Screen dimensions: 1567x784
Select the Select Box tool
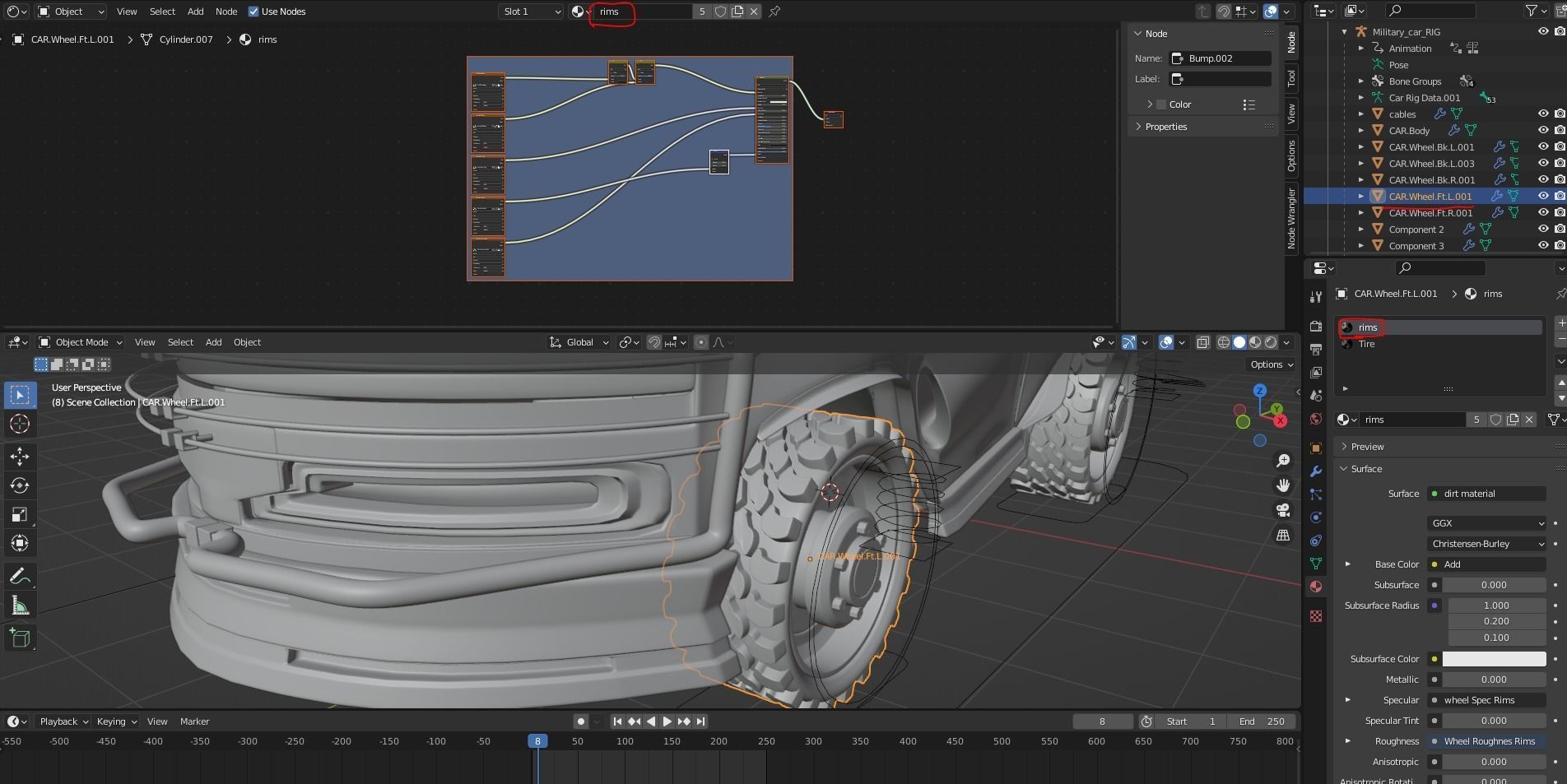click(x=20, y=395)
